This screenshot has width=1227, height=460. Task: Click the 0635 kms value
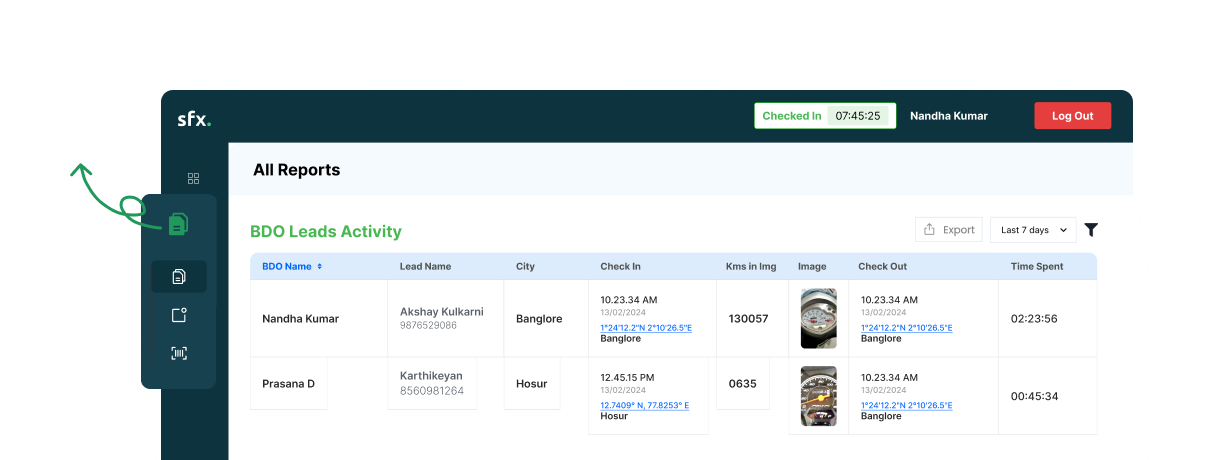pos(743,383)
